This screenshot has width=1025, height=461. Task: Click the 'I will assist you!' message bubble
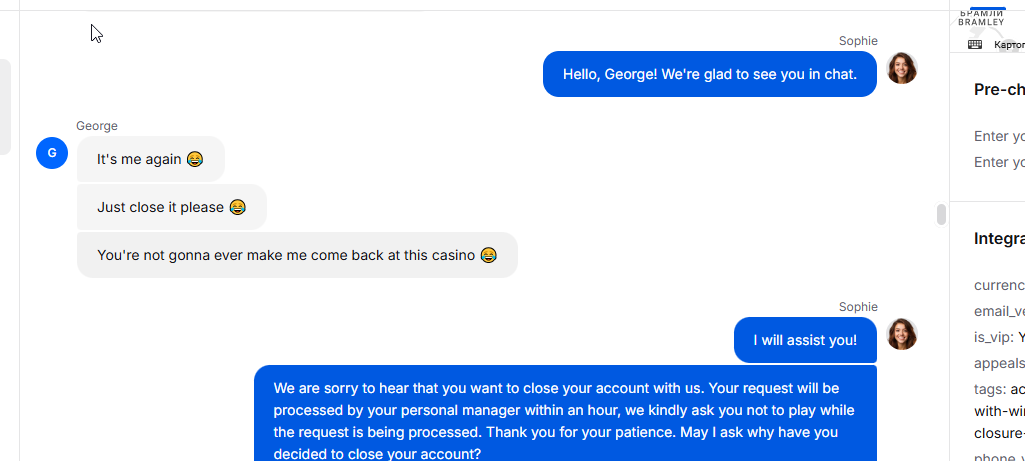coord(805,340)
